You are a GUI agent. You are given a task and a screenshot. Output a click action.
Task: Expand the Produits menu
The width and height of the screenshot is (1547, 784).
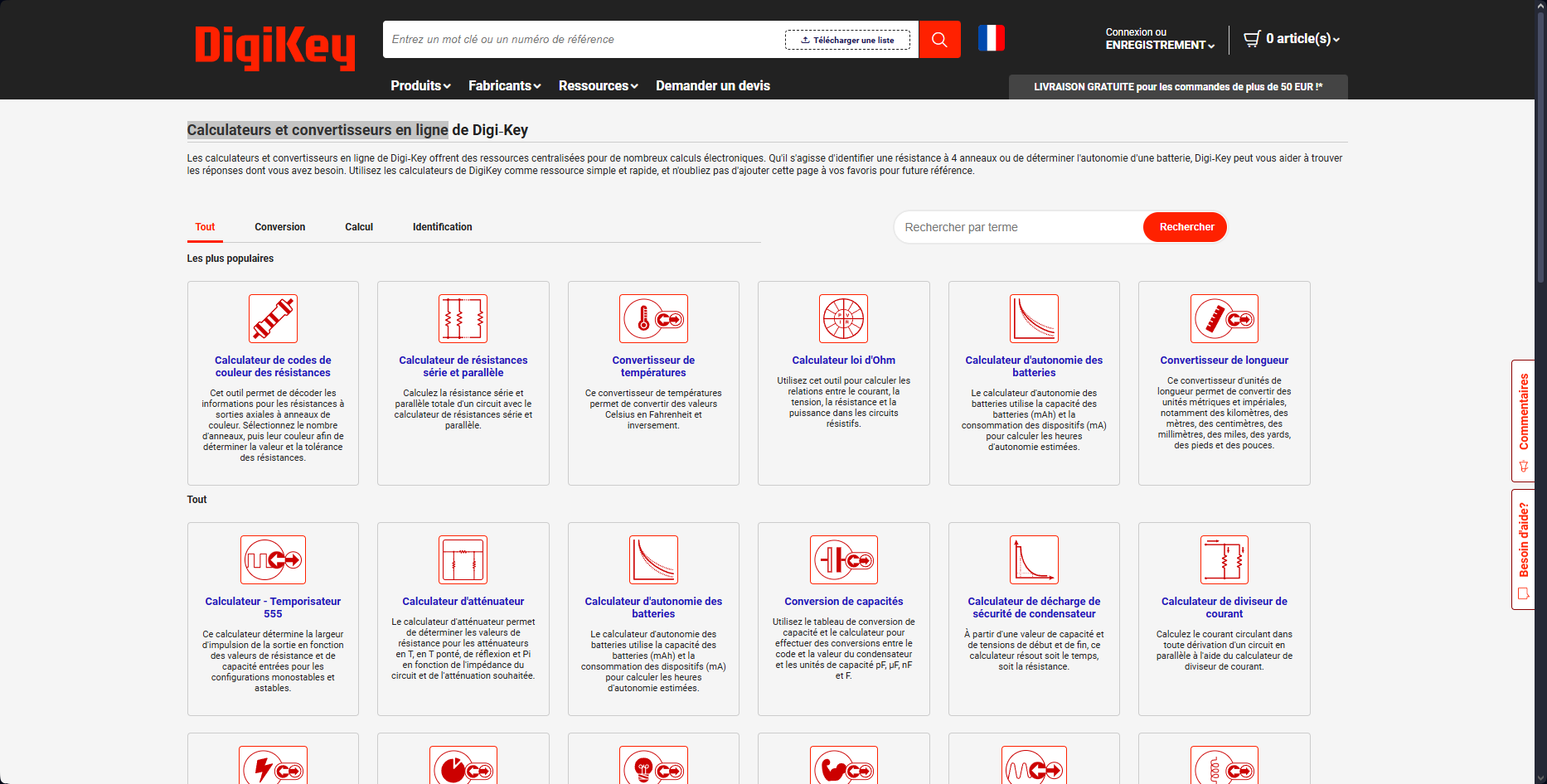tap(420, 85)
